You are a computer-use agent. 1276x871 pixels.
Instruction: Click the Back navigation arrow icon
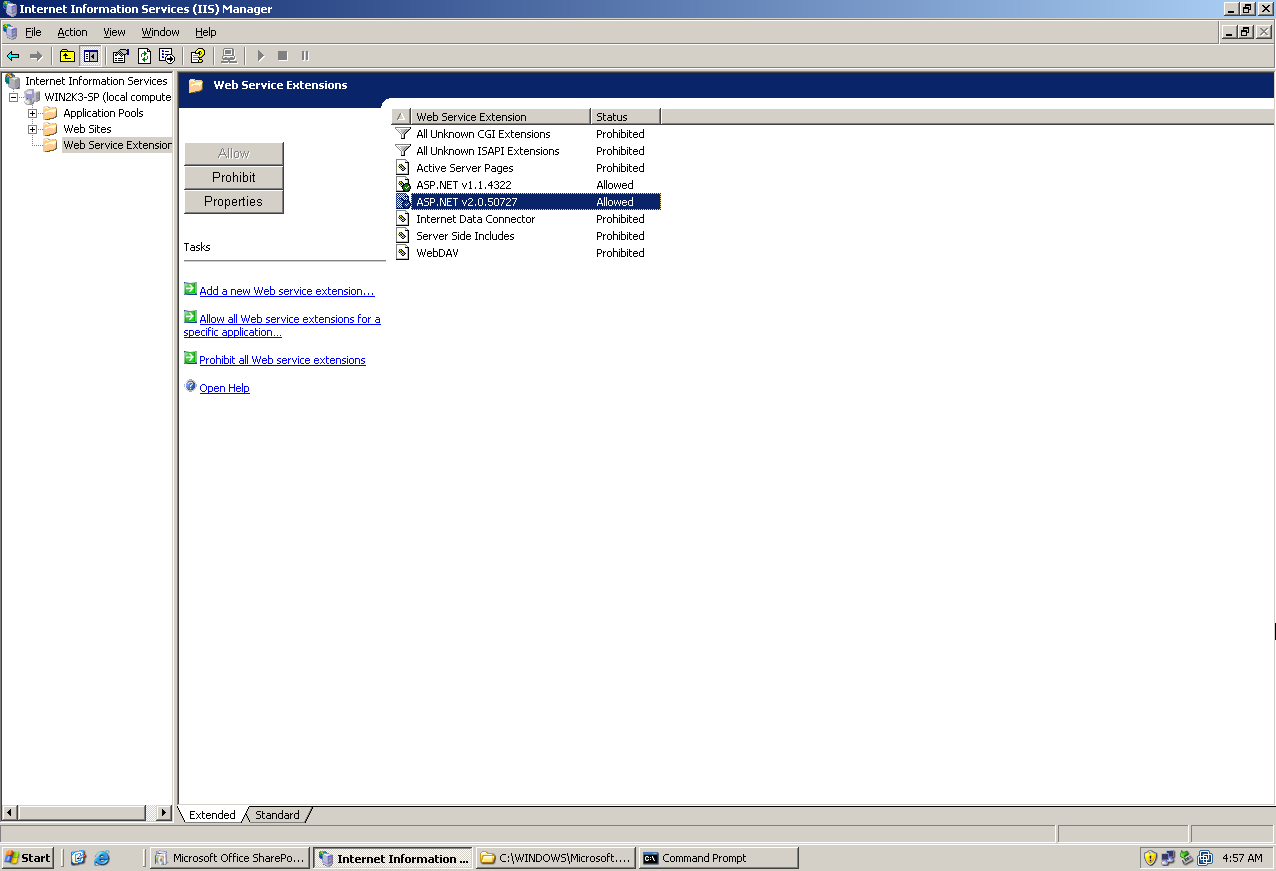14,56
